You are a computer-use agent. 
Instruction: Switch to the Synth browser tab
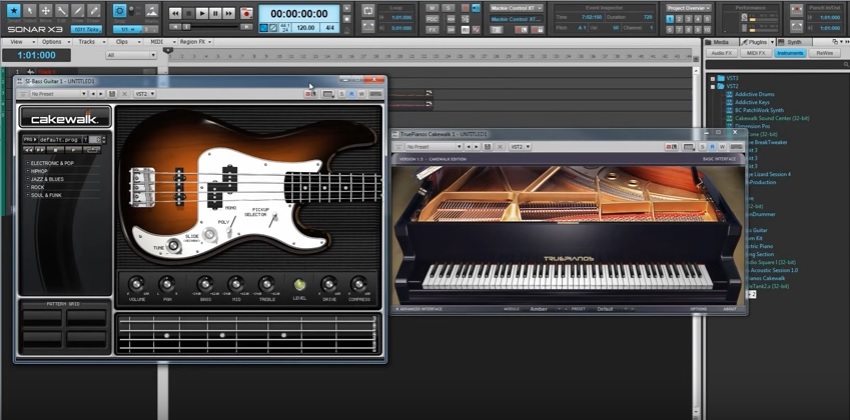[794, 42]
